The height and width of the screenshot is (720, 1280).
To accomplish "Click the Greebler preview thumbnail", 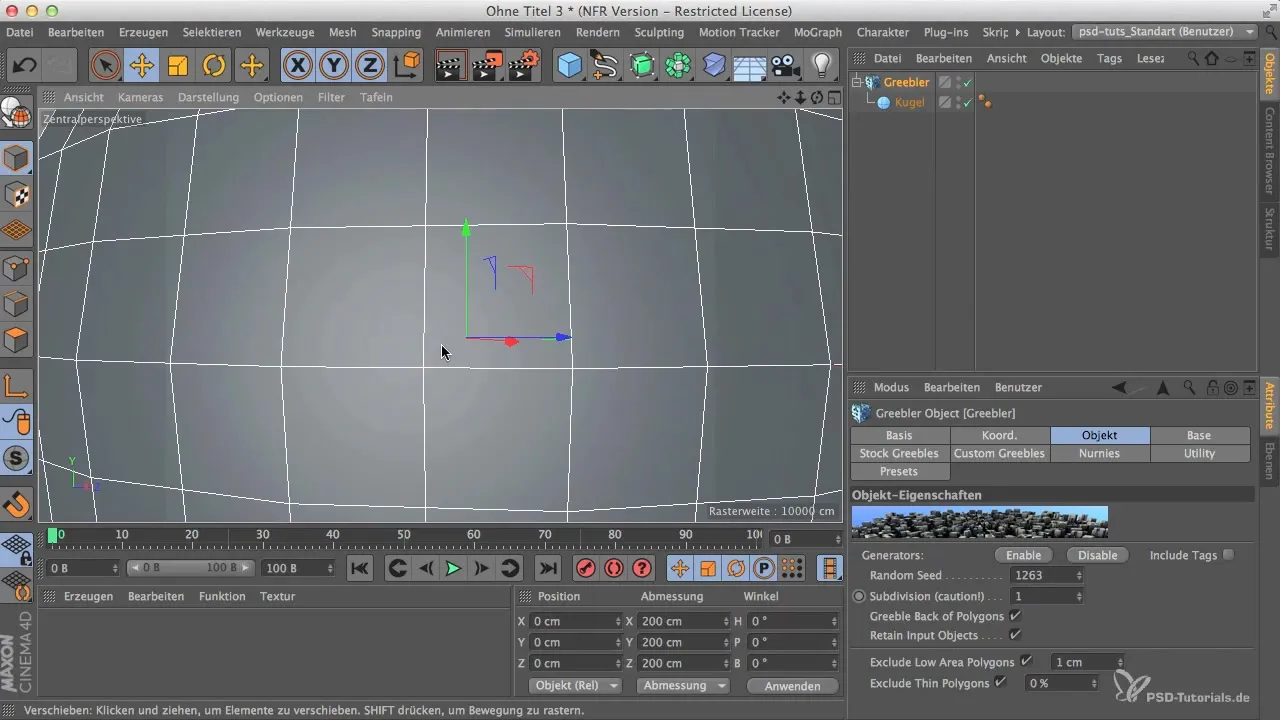I will (979, 523).
